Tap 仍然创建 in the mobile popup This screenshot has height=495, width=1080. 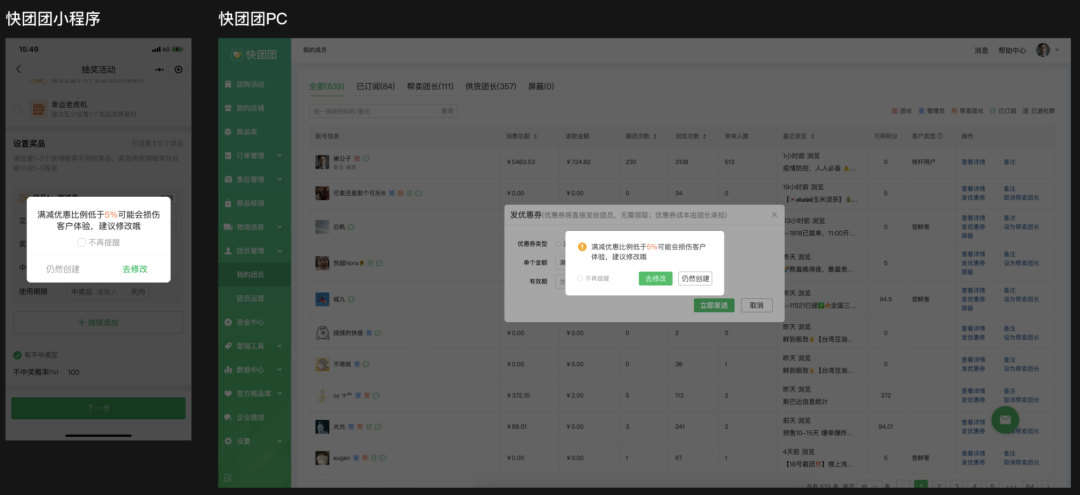(63, 269)
